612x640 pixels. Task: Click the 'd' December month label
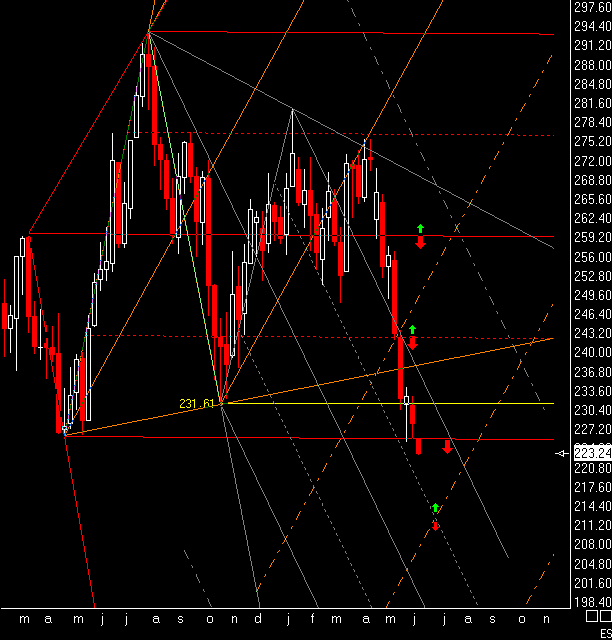point(258,619)
